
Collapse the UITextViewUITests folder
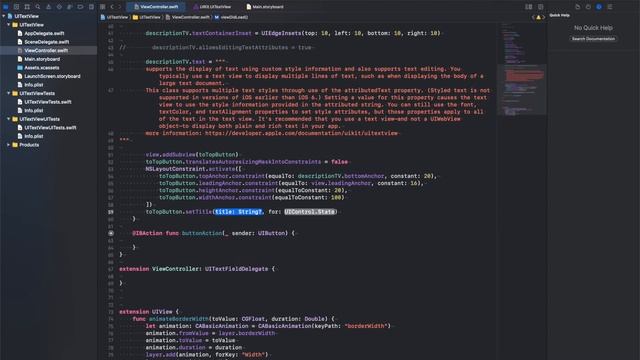[x=9, y=119]
